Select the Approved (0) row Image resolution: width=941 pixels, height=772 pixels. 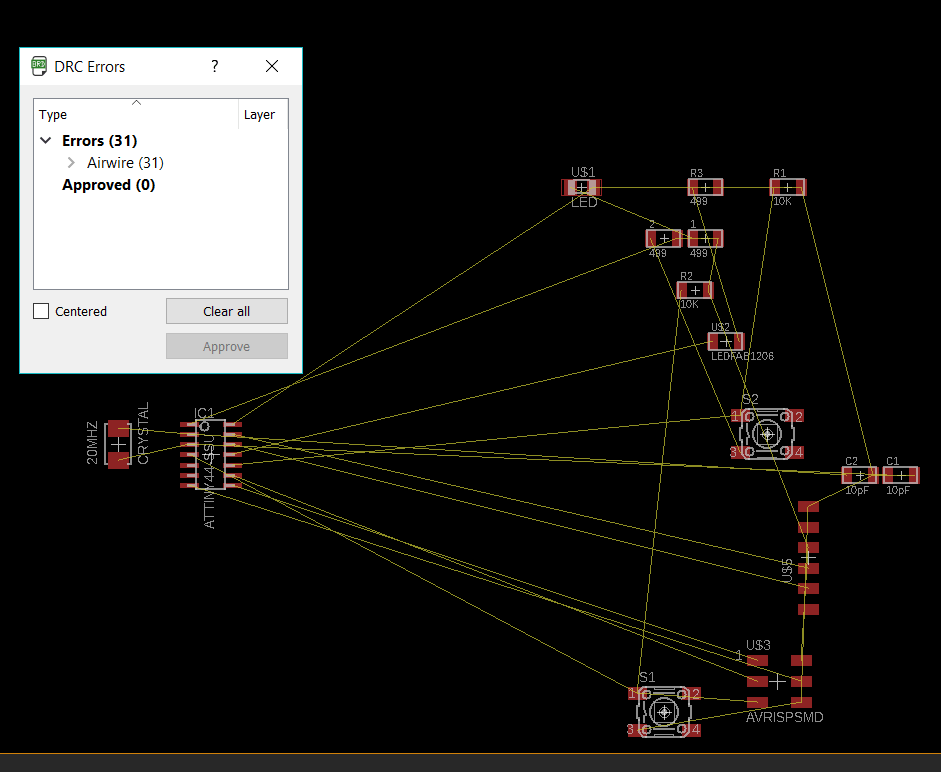pos(109,185)
